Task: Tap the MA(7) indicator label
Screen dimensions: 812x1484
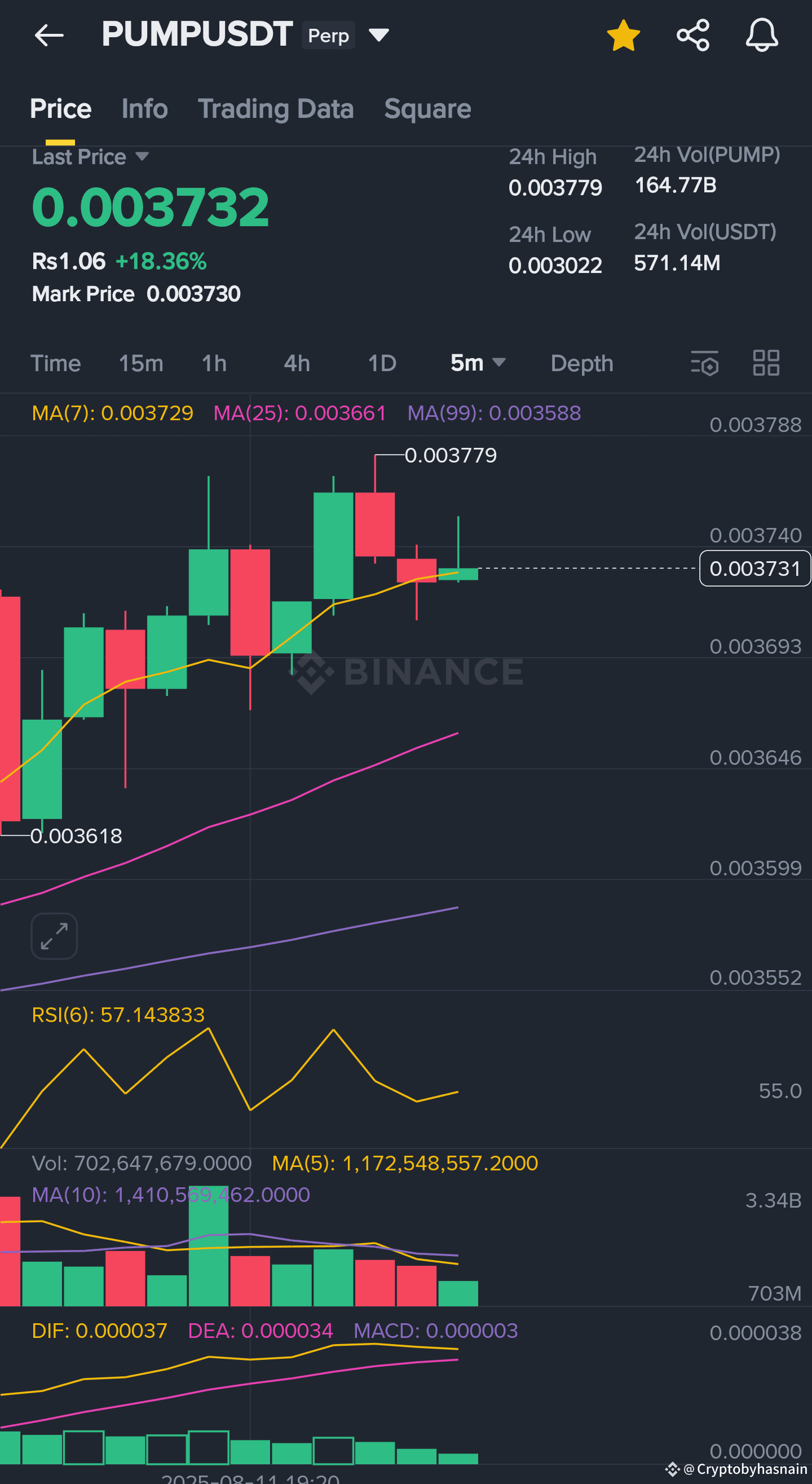Action: [112, 413]
